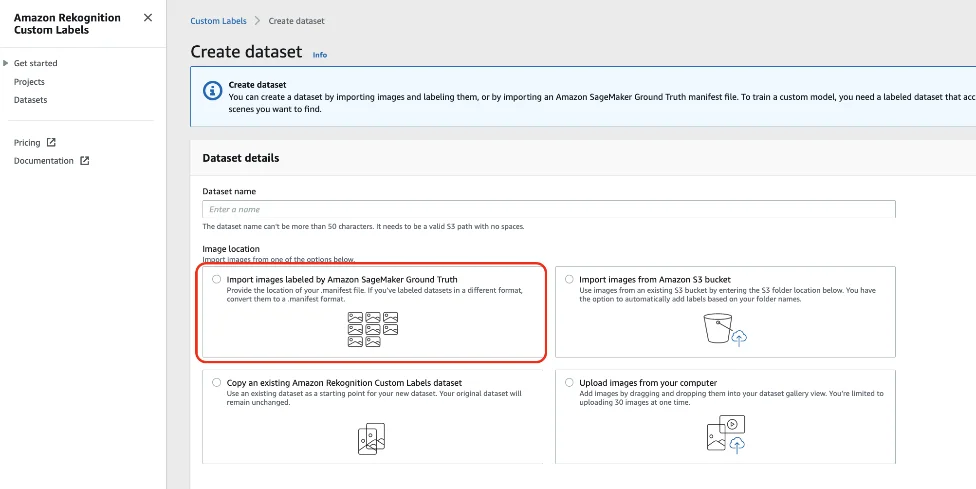Click the external link icon beside Documentation
Viewport: 976px width, 489px height.
pyautogui.click(x=84, y=161)
